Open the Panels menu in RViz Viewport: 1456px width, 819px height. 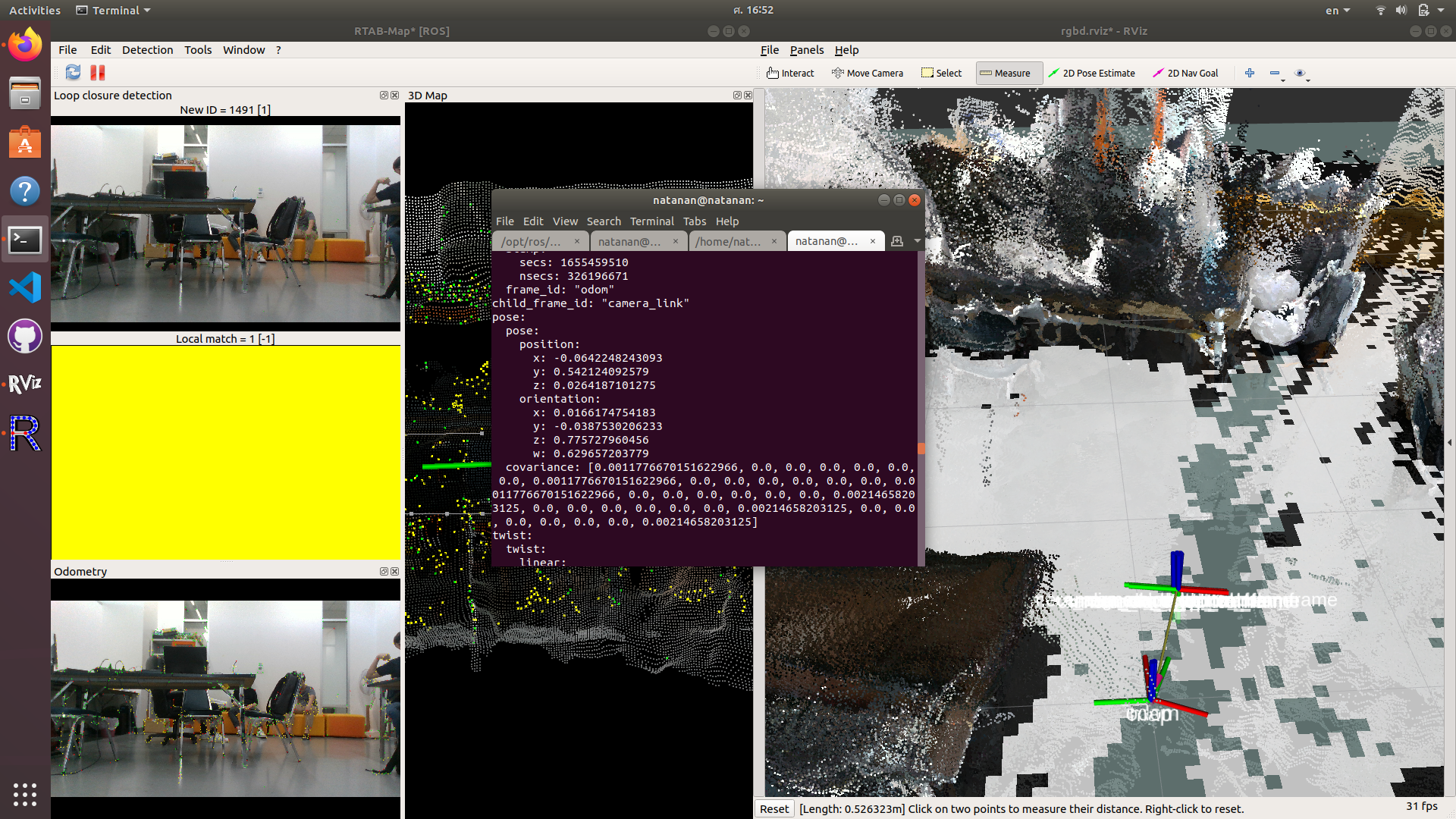point(806,50)
